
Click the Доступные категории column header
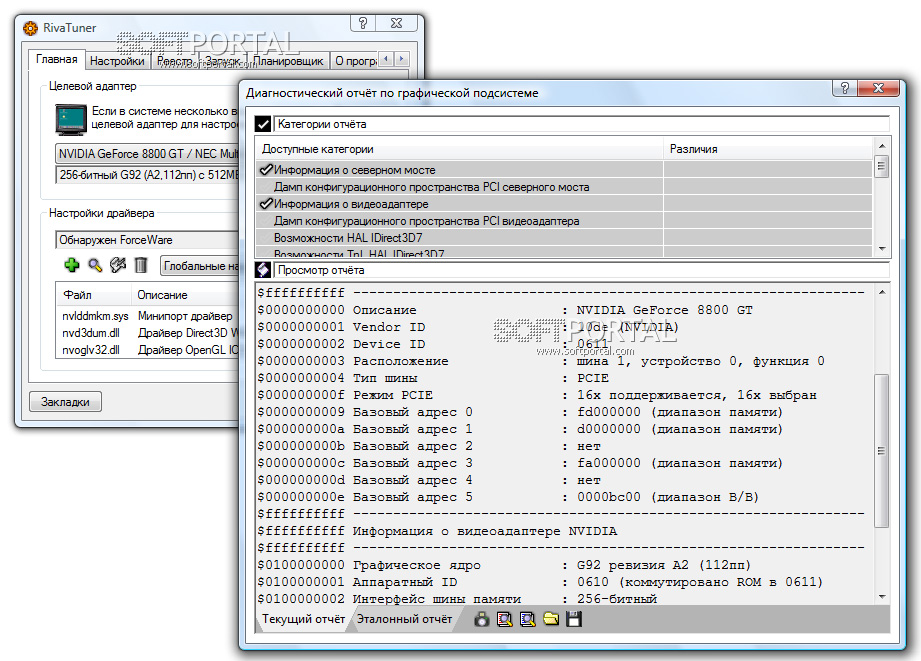coord(459,149)
